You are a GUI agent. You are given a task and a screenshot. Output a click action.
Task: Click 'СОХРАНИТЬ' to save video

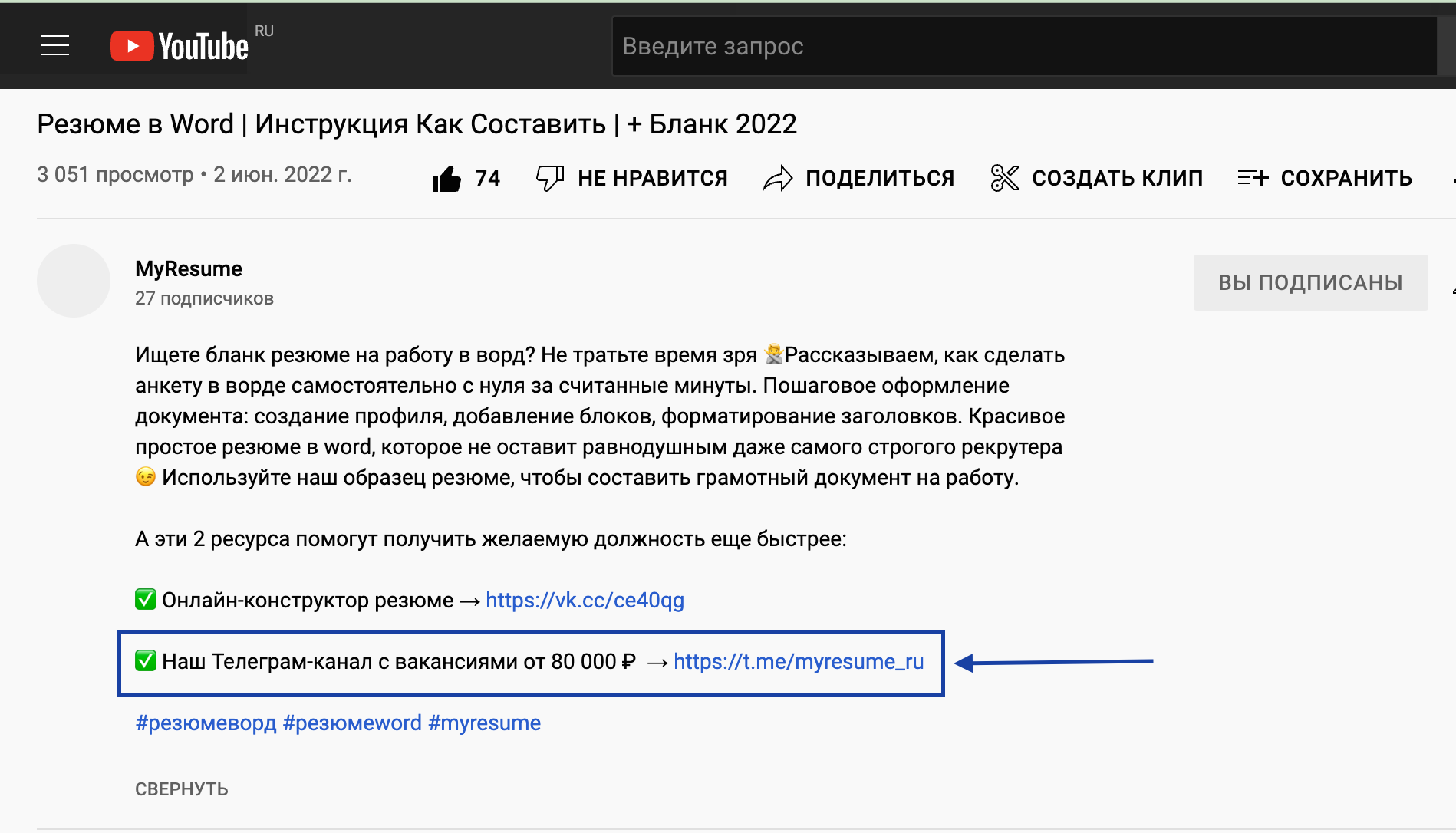coord(1347,179)
